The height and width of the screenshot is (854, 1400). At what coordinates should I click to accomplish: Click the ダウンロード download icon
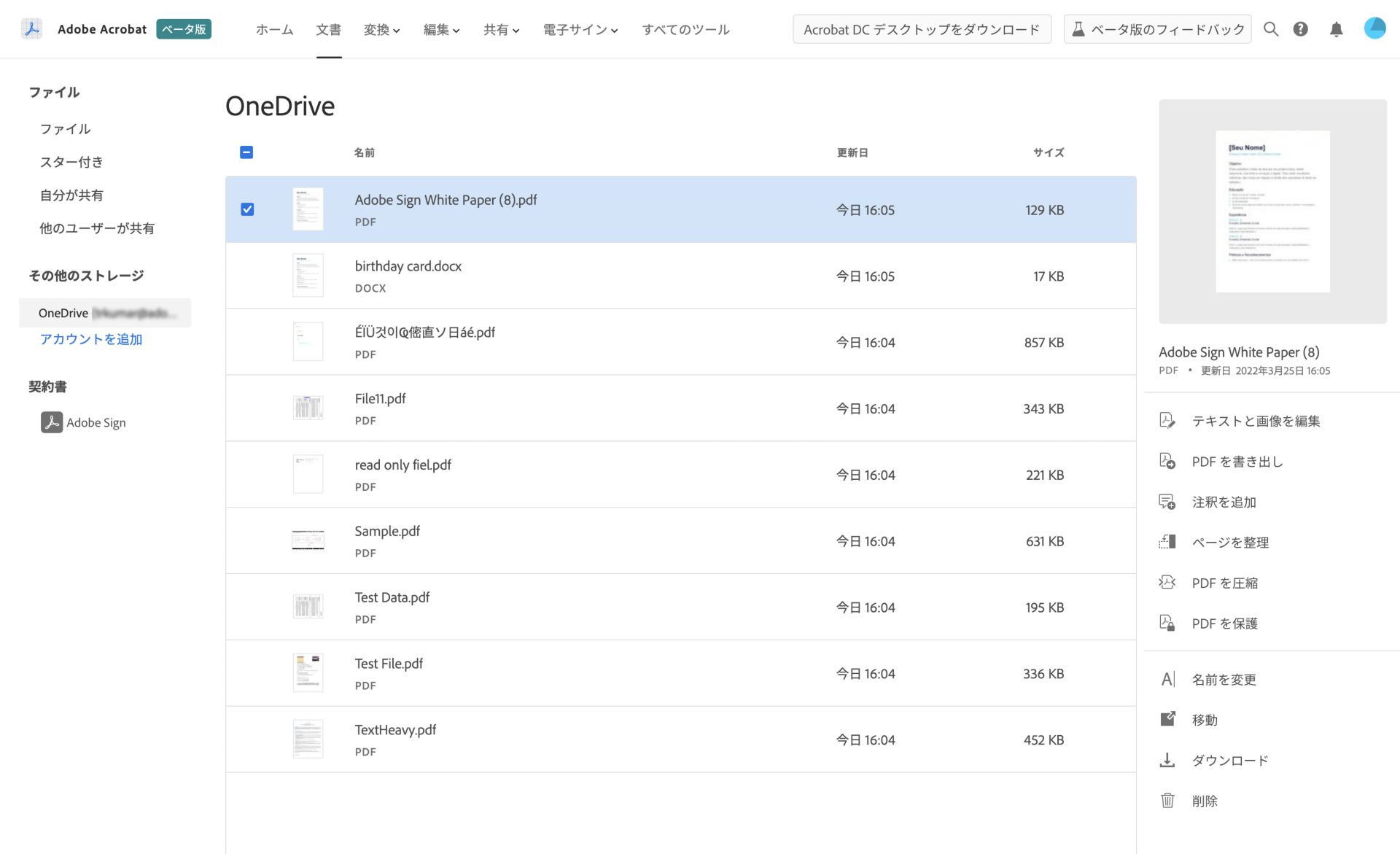(x=1167, y=760)
